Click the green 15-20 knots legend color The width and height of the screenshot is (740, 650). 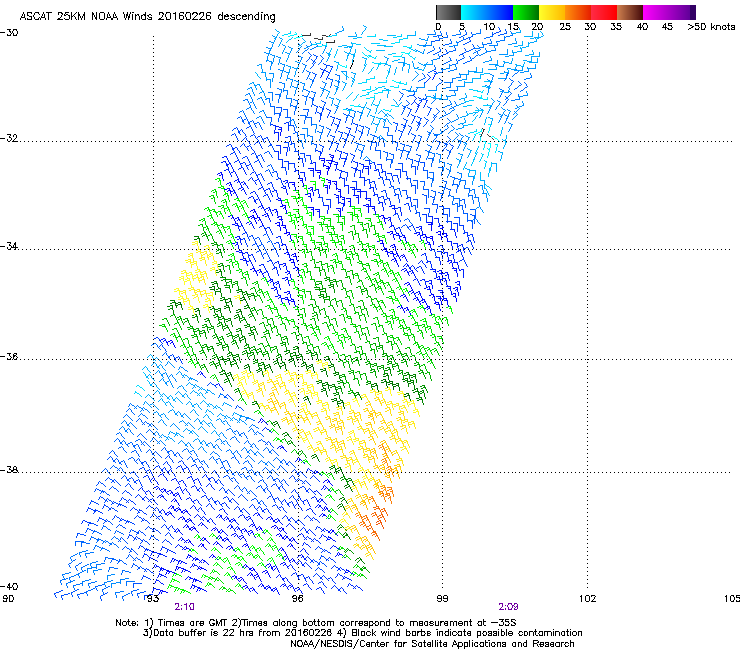(x=526, y=12)
